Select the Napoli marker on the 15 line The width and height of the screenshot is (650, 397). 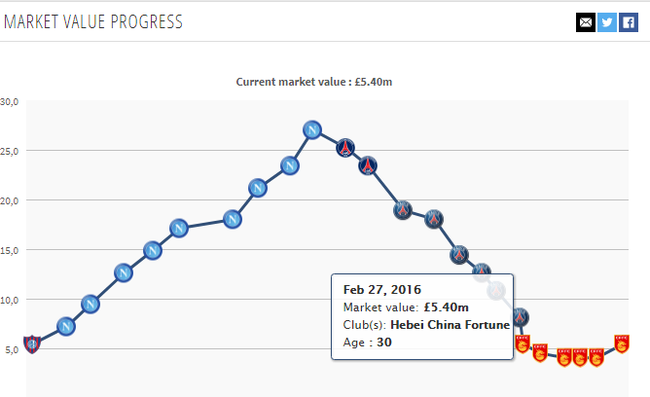(153, 250)
